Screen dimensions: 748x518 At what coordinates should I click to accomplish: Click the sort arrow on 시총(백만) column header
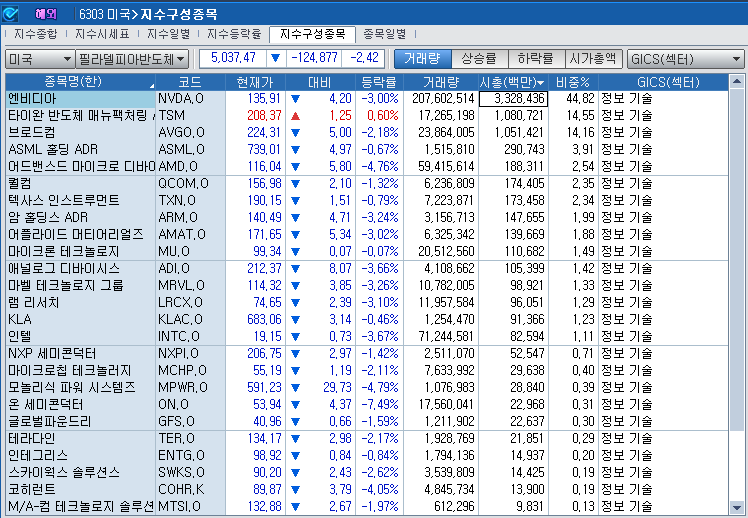541,82
